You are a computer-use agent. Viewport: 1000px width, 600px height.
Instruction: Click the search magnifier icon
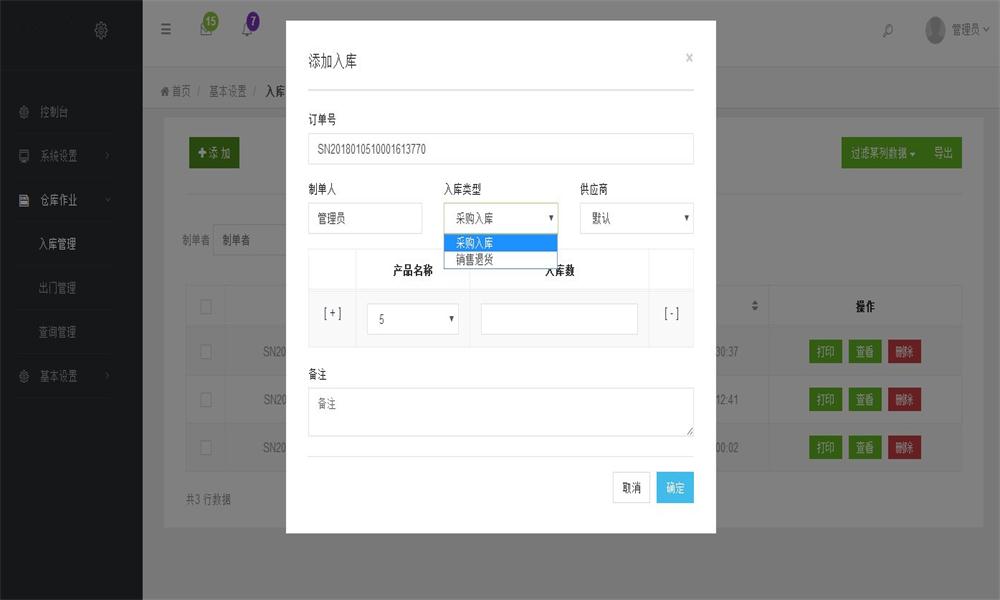(887, 31)
